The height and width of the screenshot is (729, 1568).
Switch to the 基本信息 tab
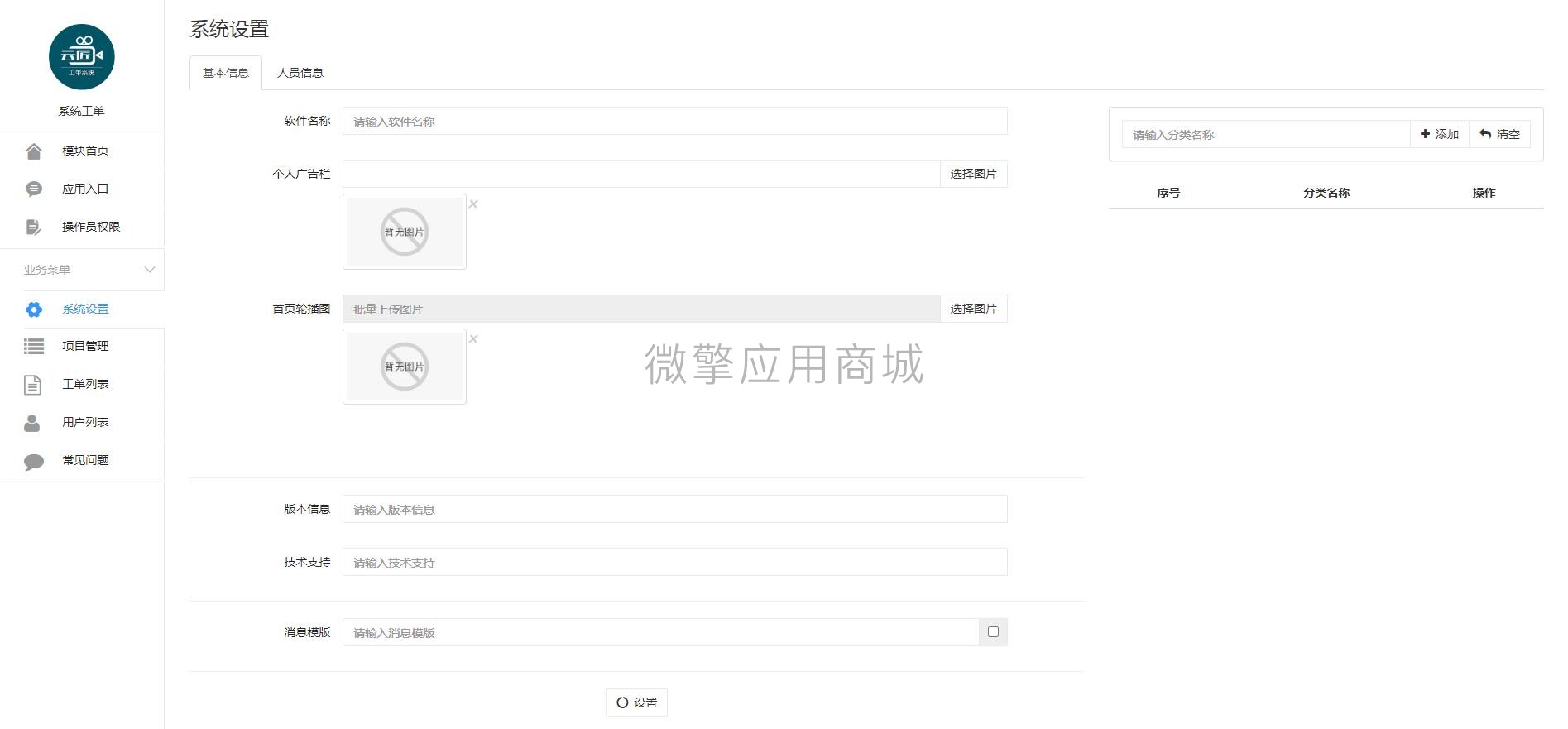tap(226, 73)
